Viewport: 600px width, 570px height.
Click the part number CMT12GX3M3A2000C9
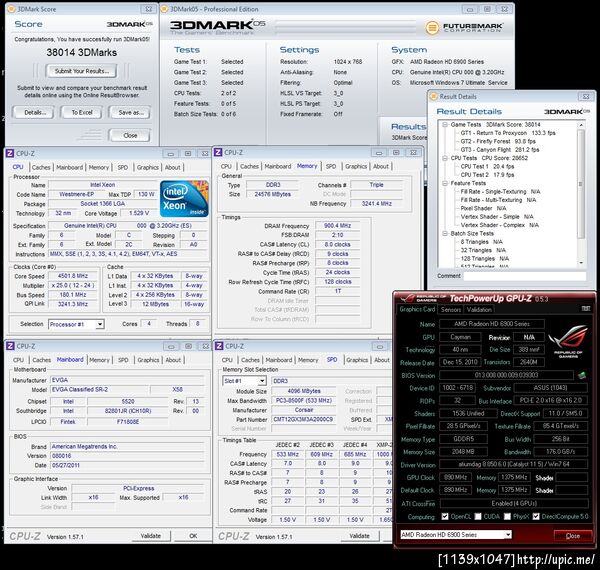tap(303, 419)
